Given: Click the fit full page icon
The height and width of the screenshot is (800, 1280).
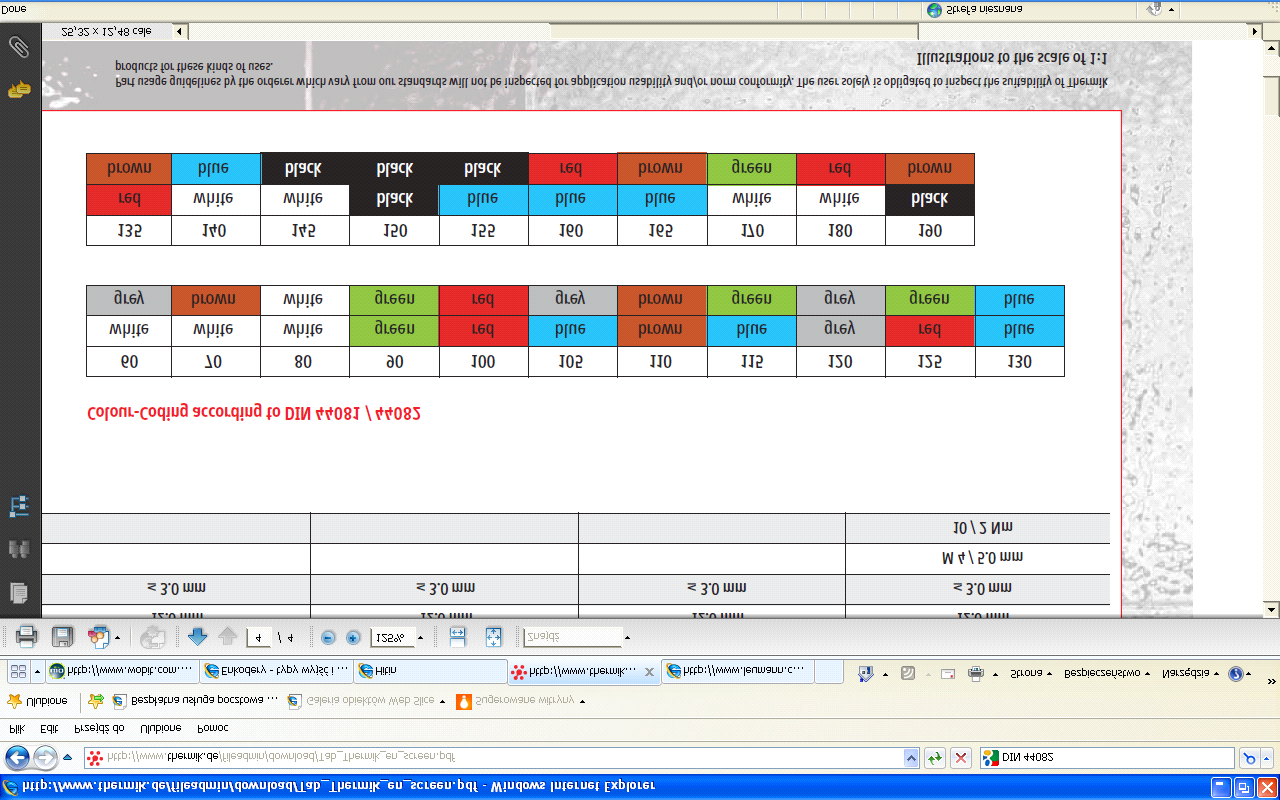Looking at the screenshot, I should coord(493,636).
